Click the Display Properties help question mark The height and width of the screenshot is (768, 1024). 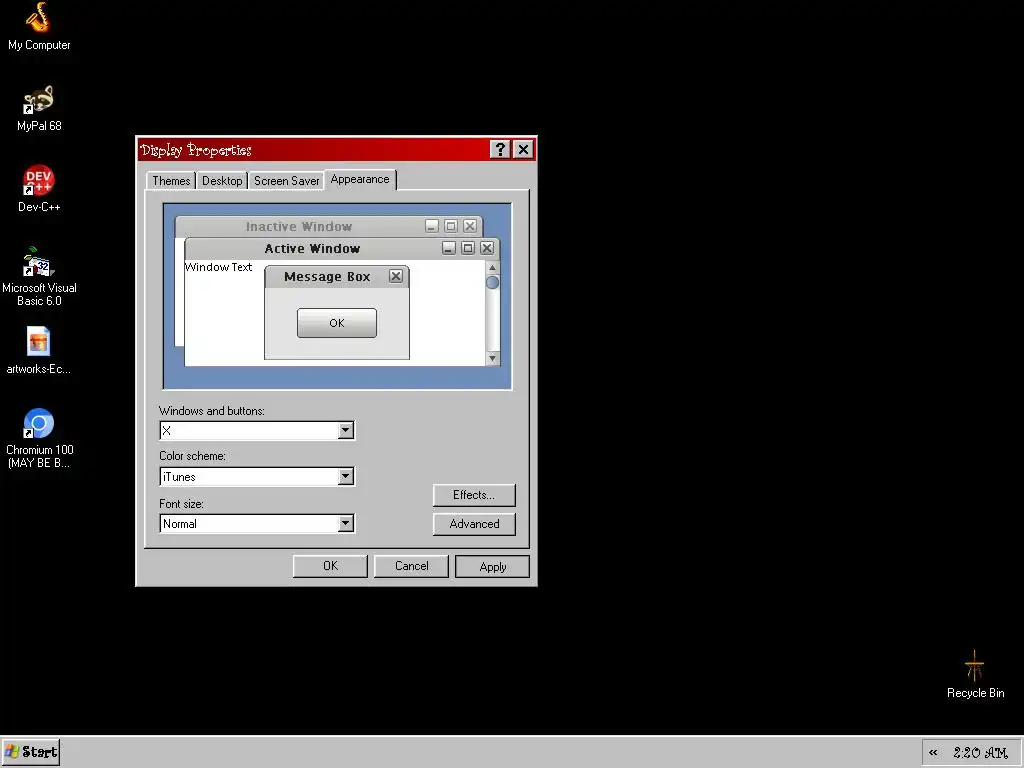tap(500, 150)
